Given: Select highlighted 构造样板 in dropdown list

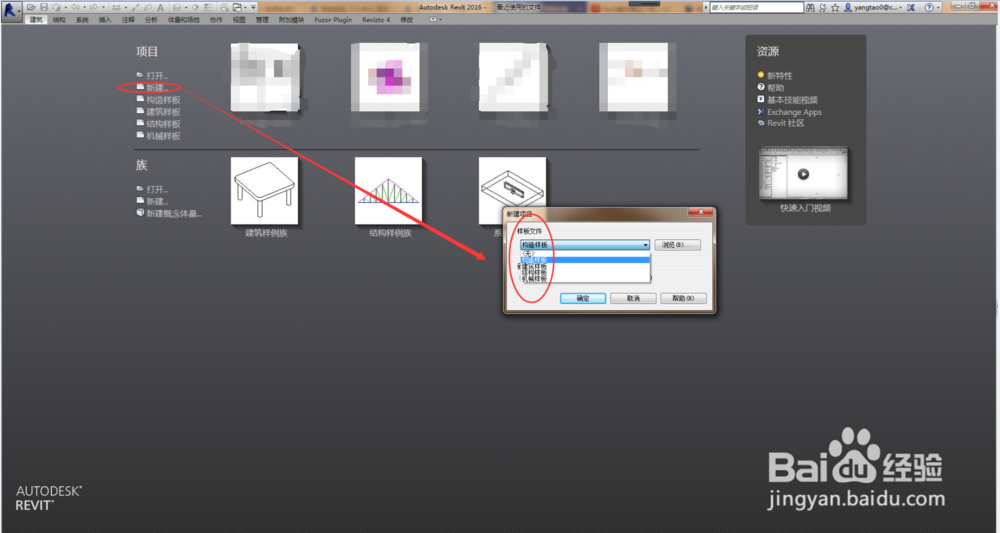Looking at the screenshot, I should click(585, 259).
